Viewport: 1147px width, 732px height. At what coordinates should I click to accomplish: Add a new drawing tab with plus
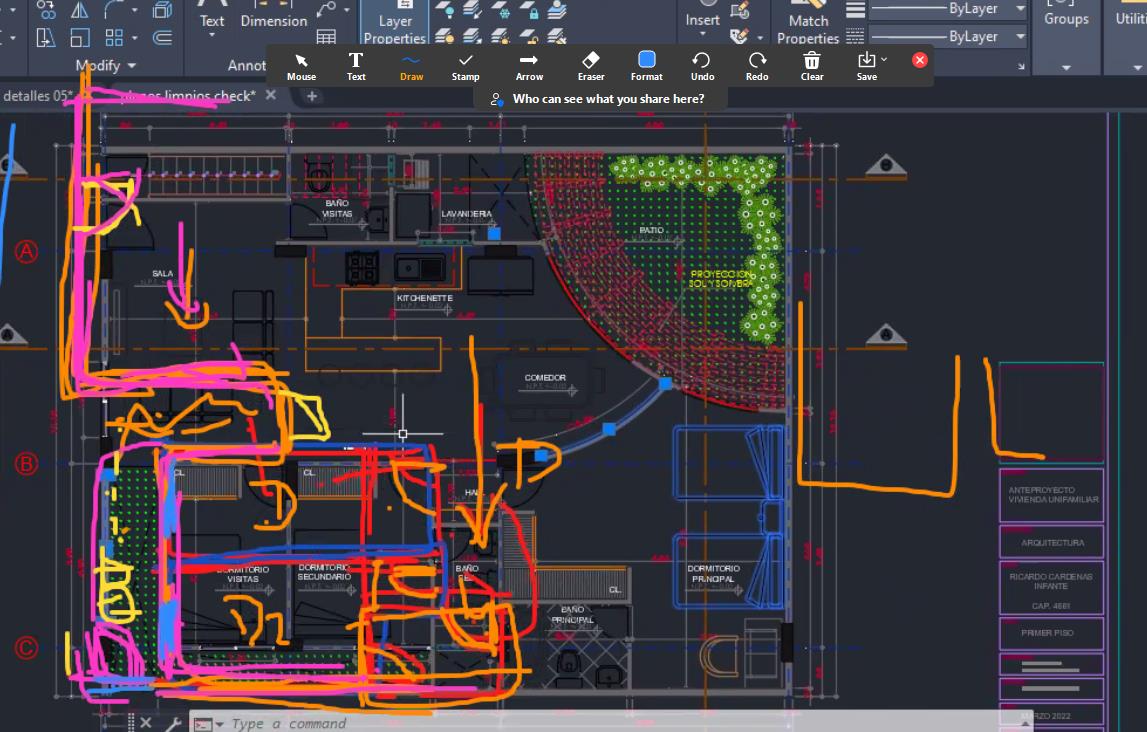point(312,96)
